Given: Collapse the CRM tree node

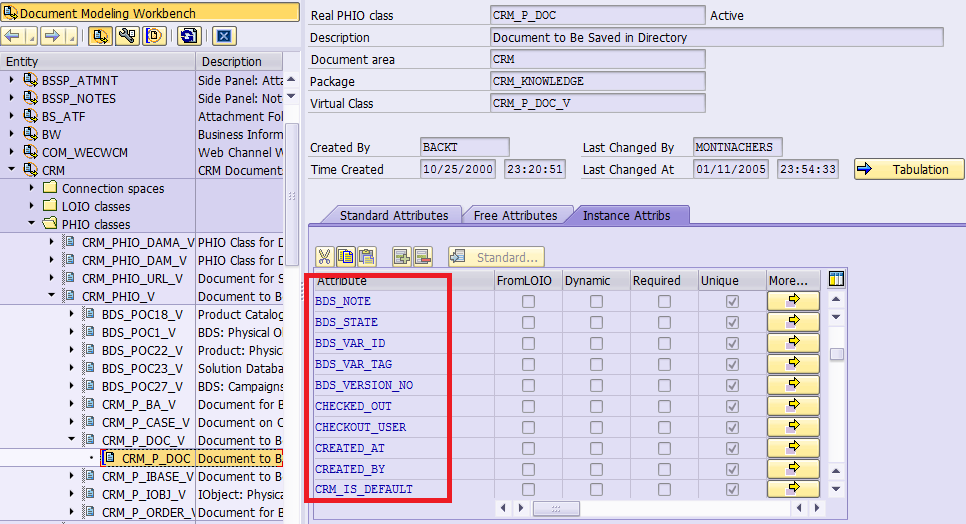Looking at the screenshot, I should (12, 169).
